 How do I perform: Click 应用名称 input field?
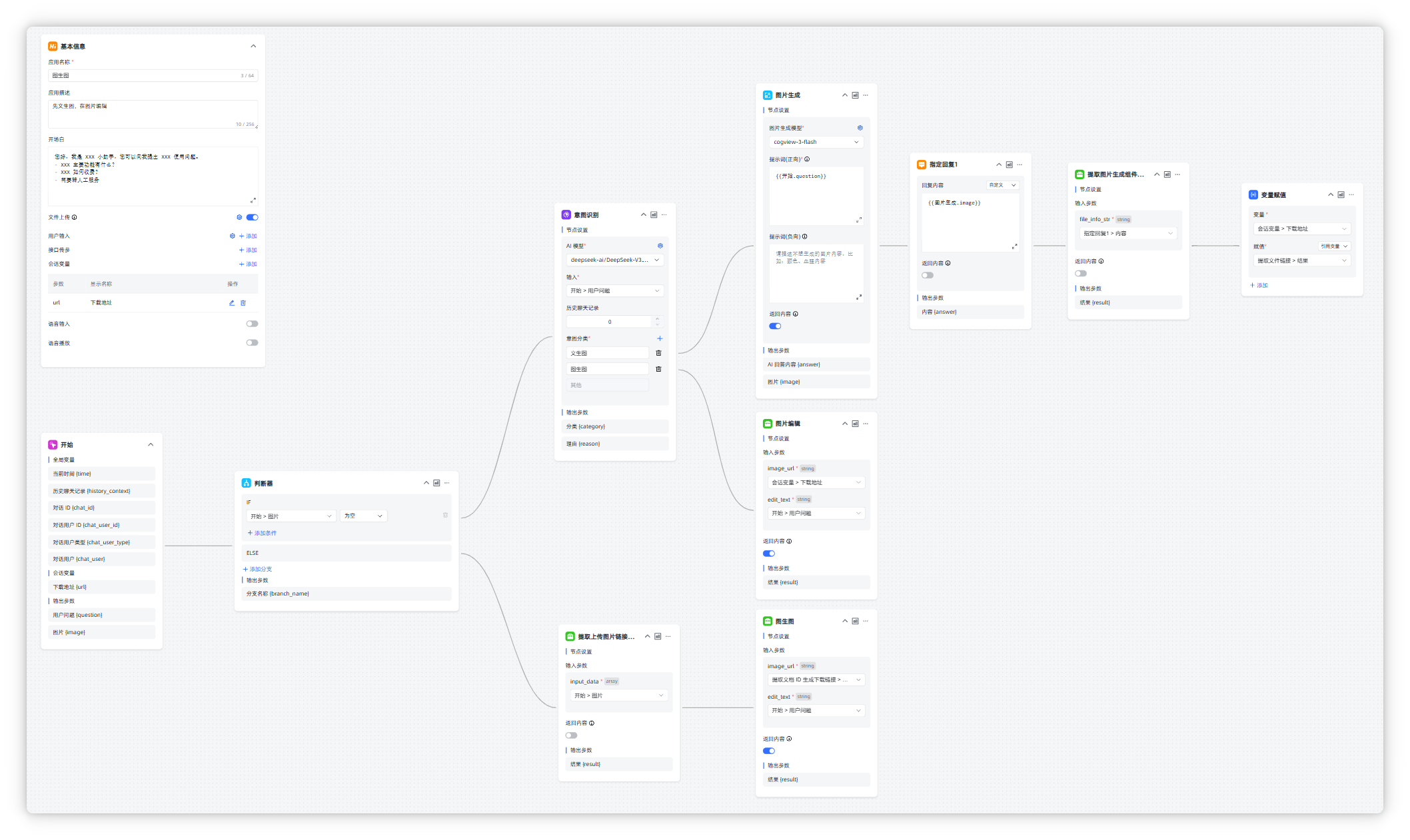[147, 75]
